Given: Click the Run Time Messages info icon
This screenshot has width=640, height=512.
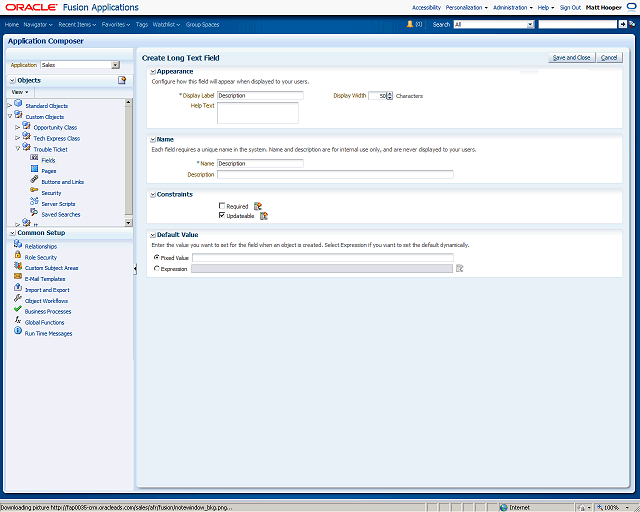Looking at the screenshot, I should tap(18, 331).
